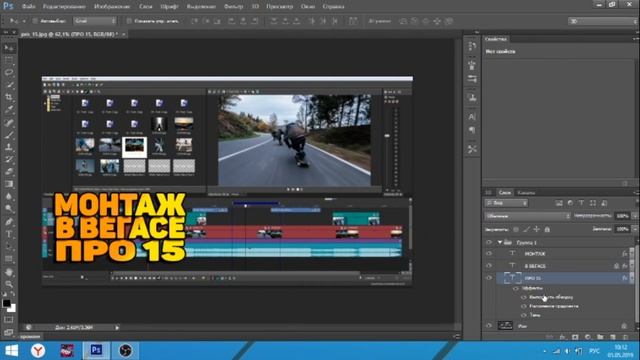Image resolution: width=640 pixels, height=360 pixels.
Task: Select the Gradient tool
Action: click(x=9, y=184)
